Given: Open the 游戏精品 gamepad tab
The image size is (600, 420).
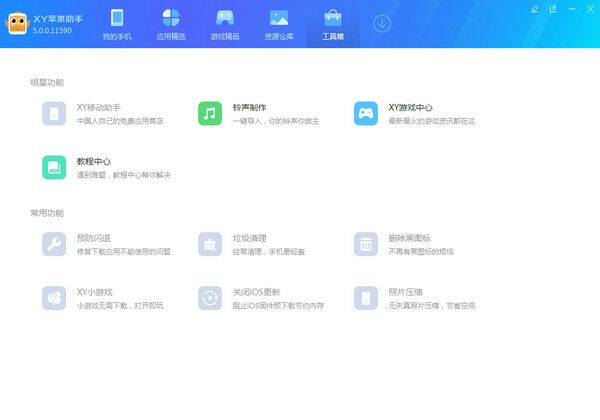Looking at the screenshot, I should (225, 25).
